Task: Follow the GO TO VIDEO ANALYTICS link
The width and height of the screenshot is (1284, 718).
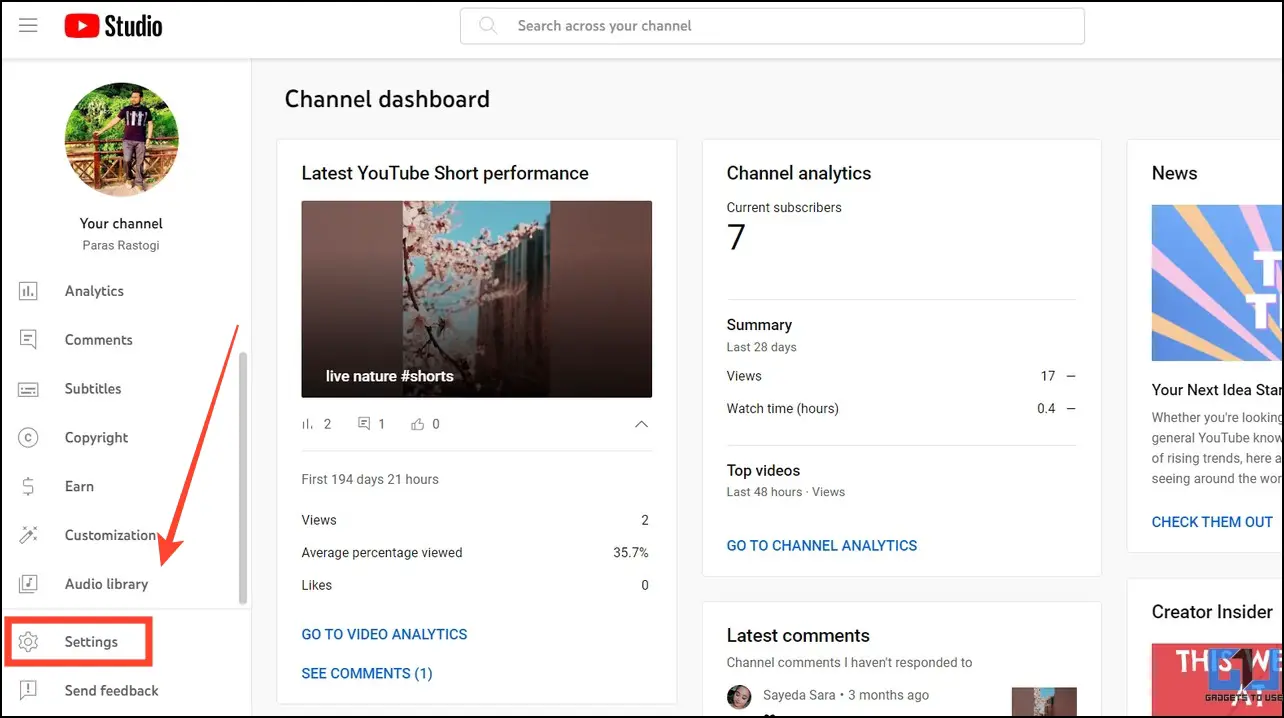Action: [384, 634]
